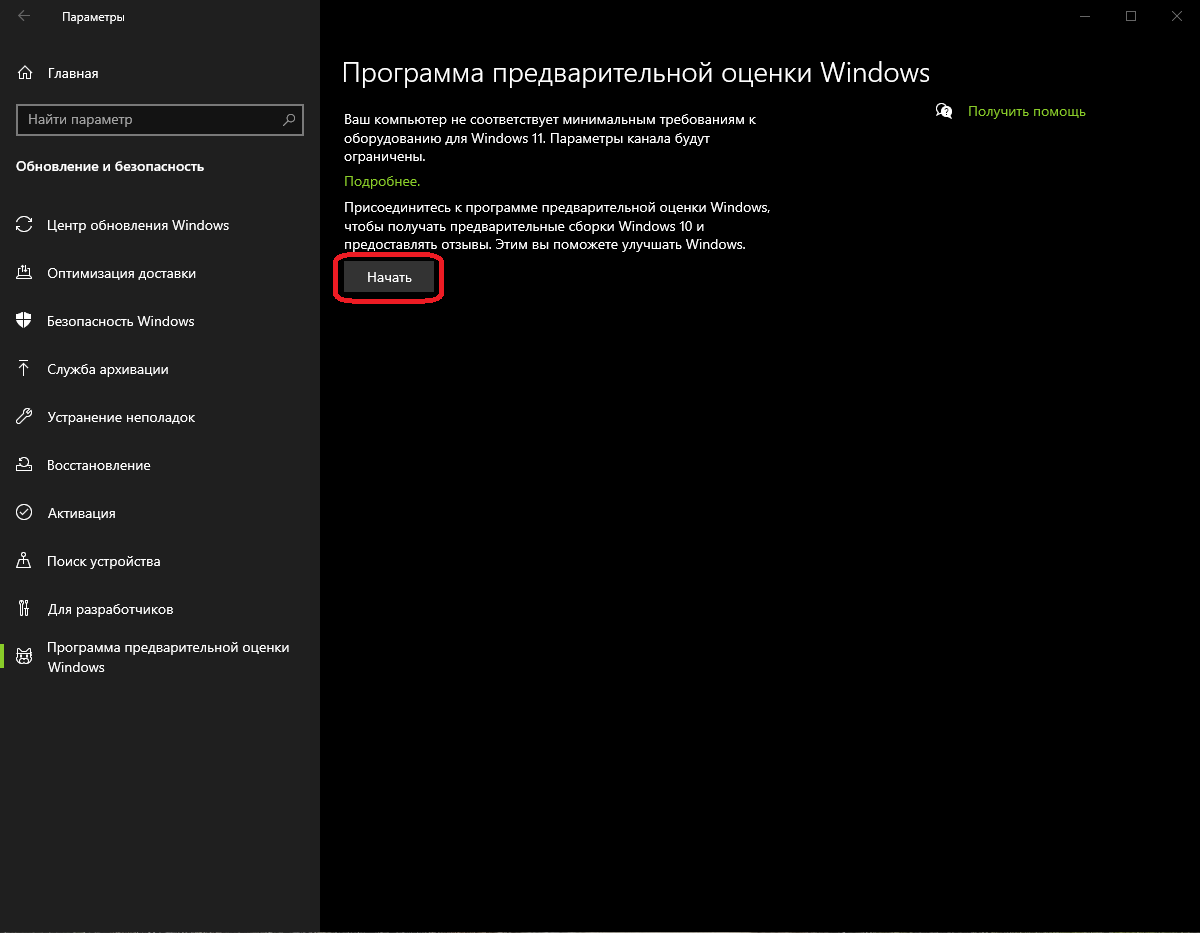Click the Параметры window title text
This screenshot has height=933, width=1200.
pos(94,17)
